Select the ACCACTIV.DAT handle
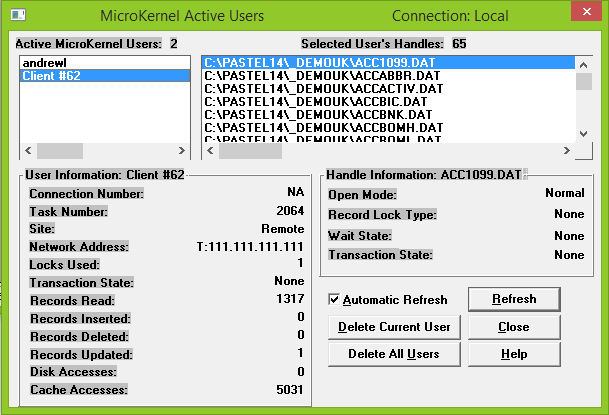Image resolution: width=609 pixels, height=415 pixels. (x=388, y=89)
